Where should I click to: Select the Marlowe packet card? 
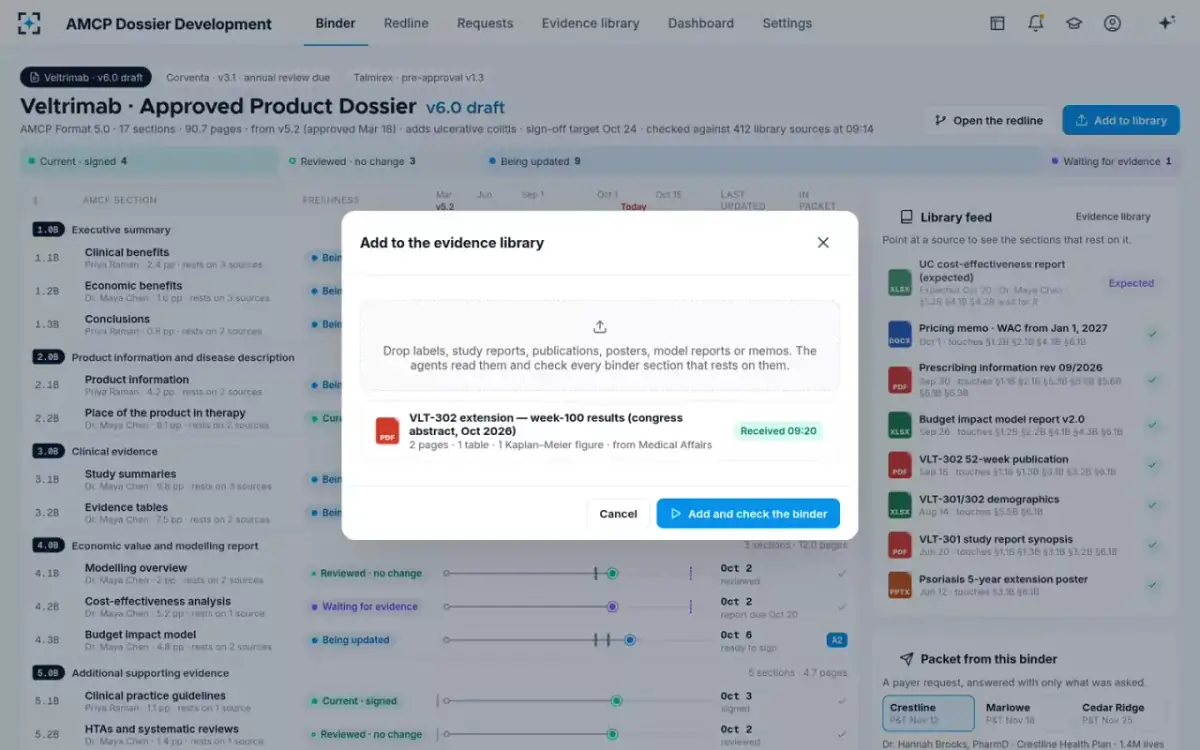click(x=1023, y=713)
